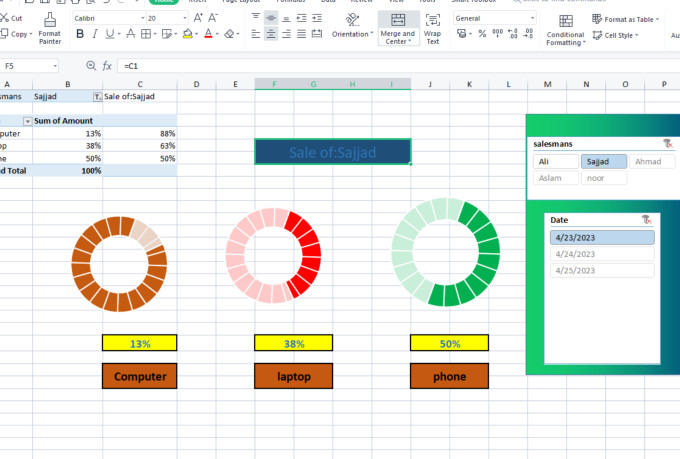Click Merge and Center button
This screenshot has height=459, width=680.
(x=398, y=30)
